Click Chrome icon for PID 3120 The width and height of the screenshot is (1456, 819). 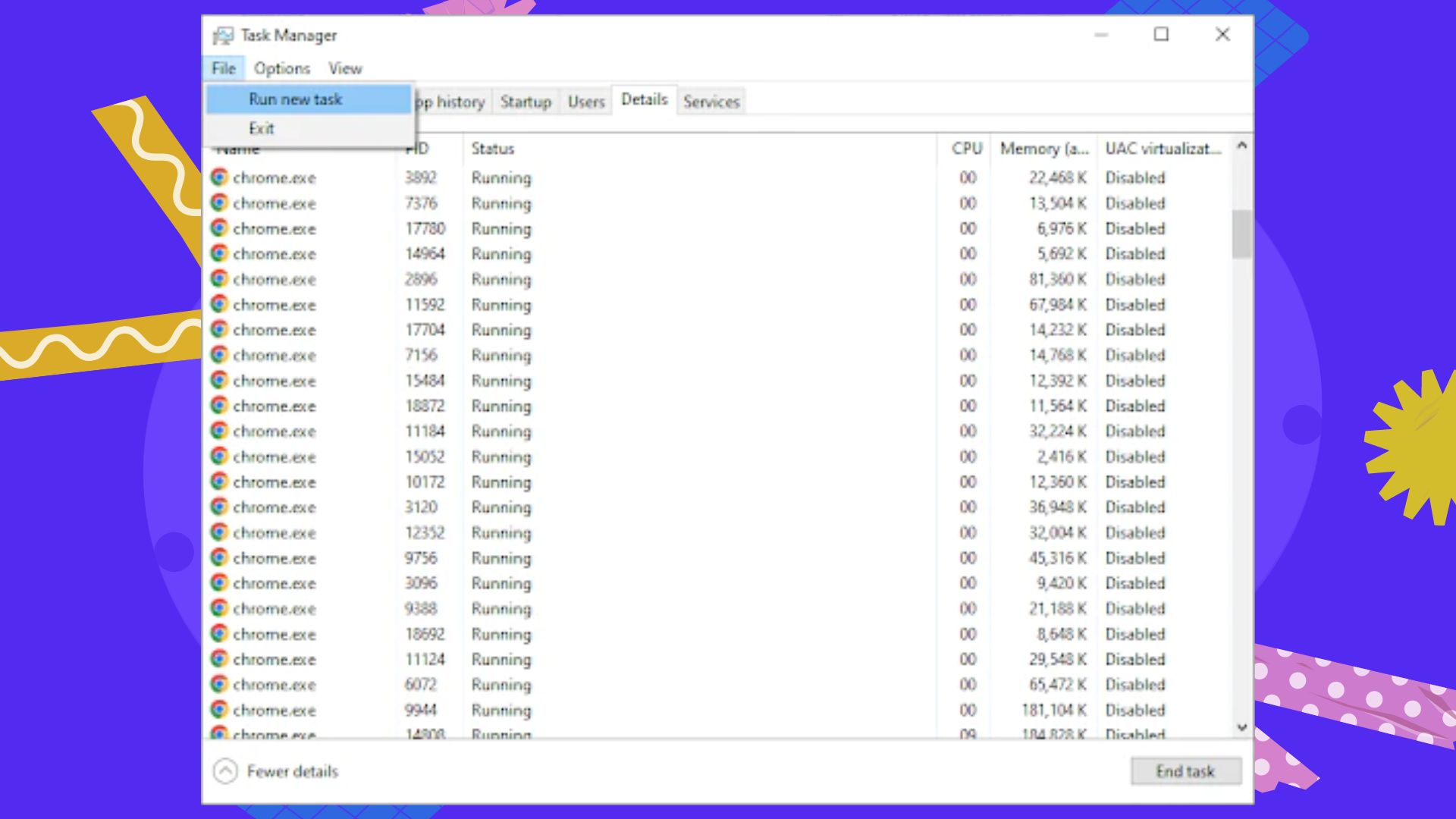(x=219, y=507)
